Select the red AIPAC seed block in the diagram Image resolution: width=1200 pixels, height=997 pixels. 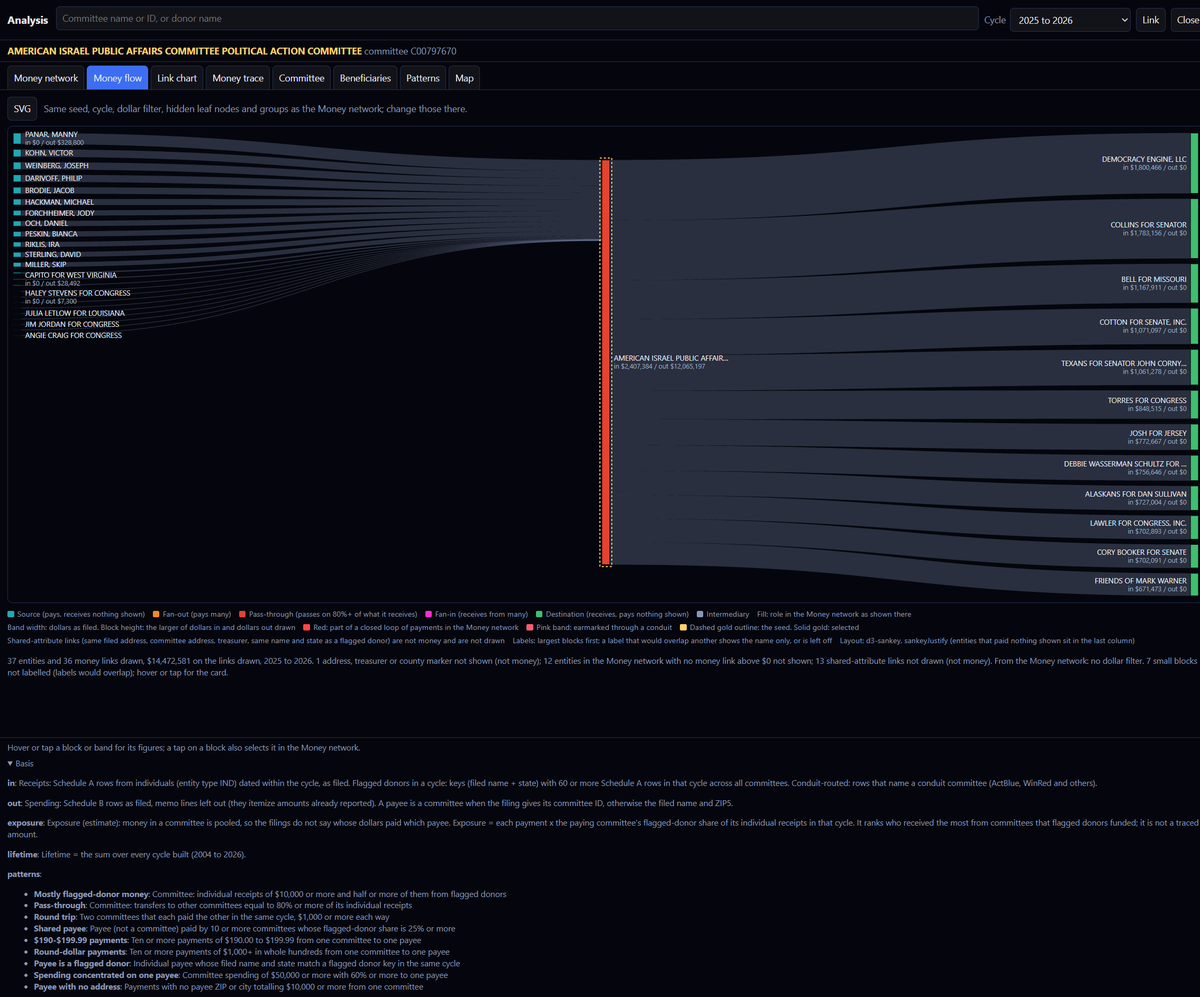point(605,362)
